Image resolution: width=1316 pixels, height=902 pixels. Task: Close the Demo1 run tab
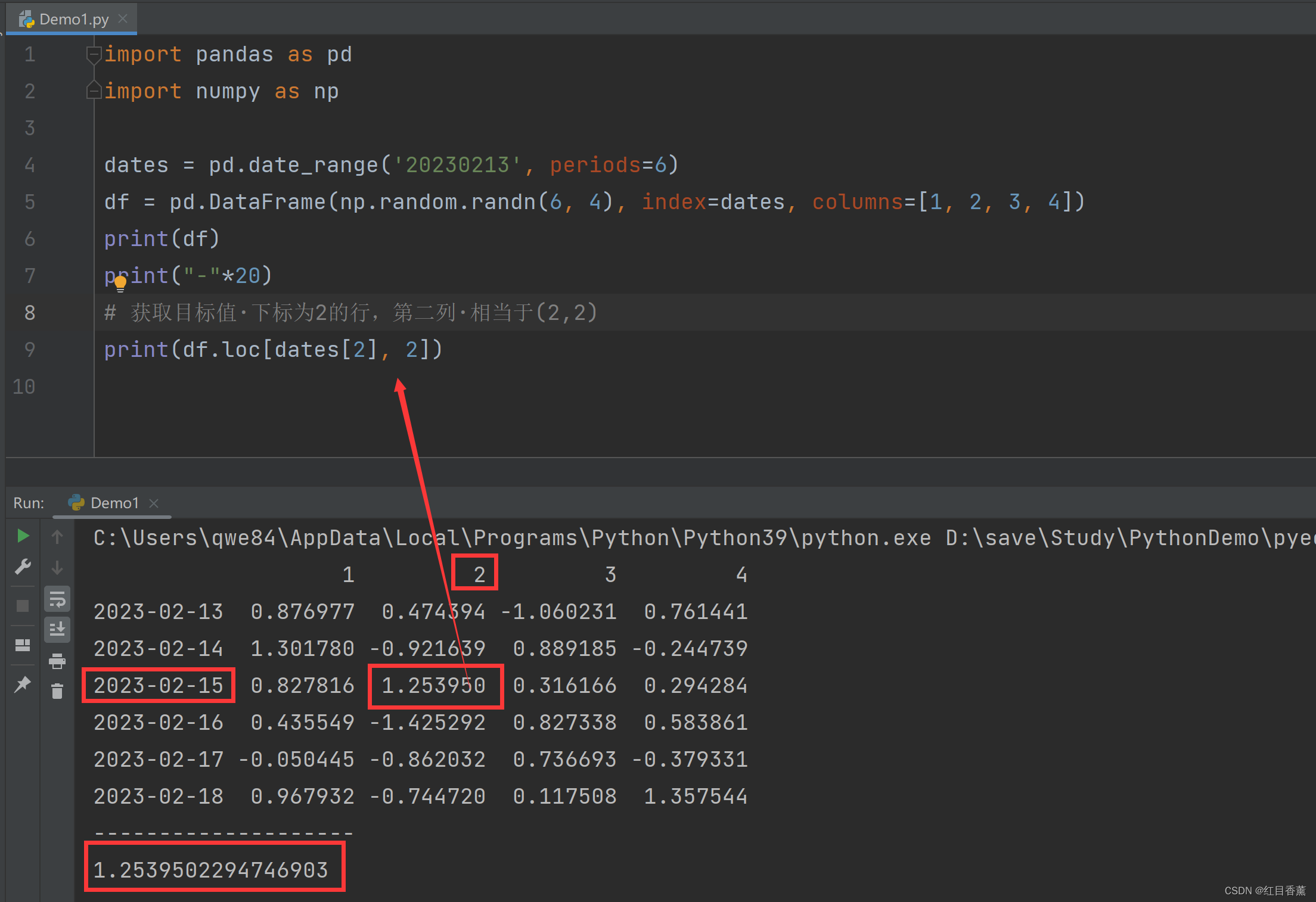154,503
